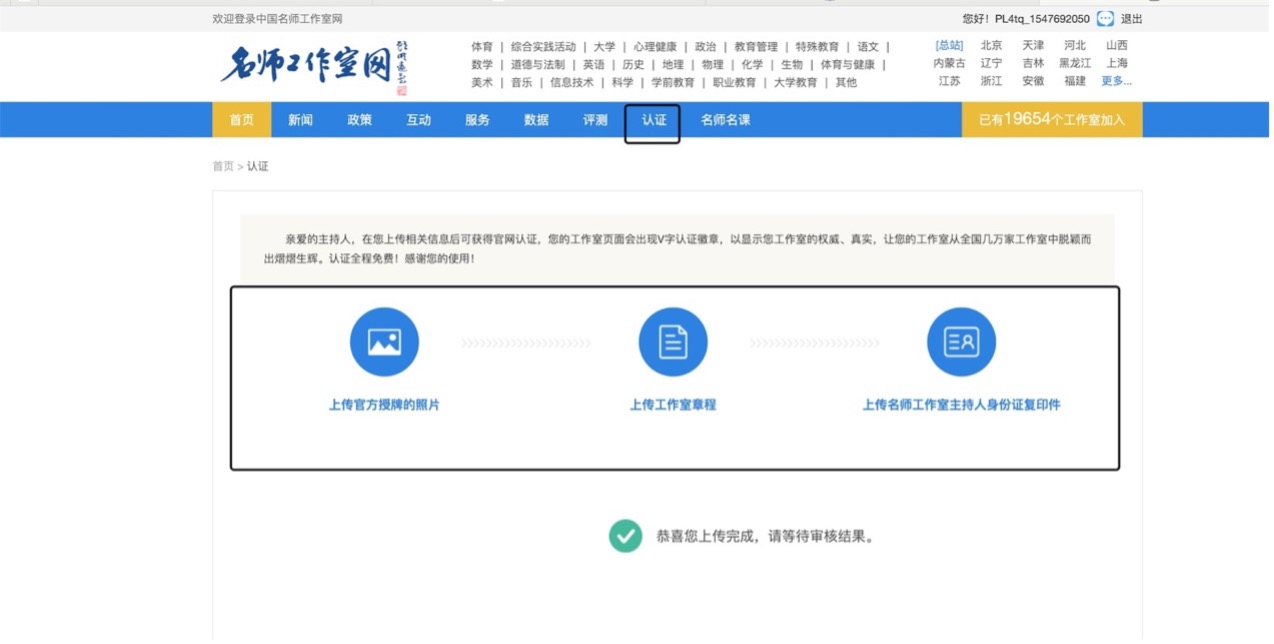Image resolution: width=1274 pixels, height=644 pixels.
Task: Select the 学前教育 subject category
Action: pos(672,83)
